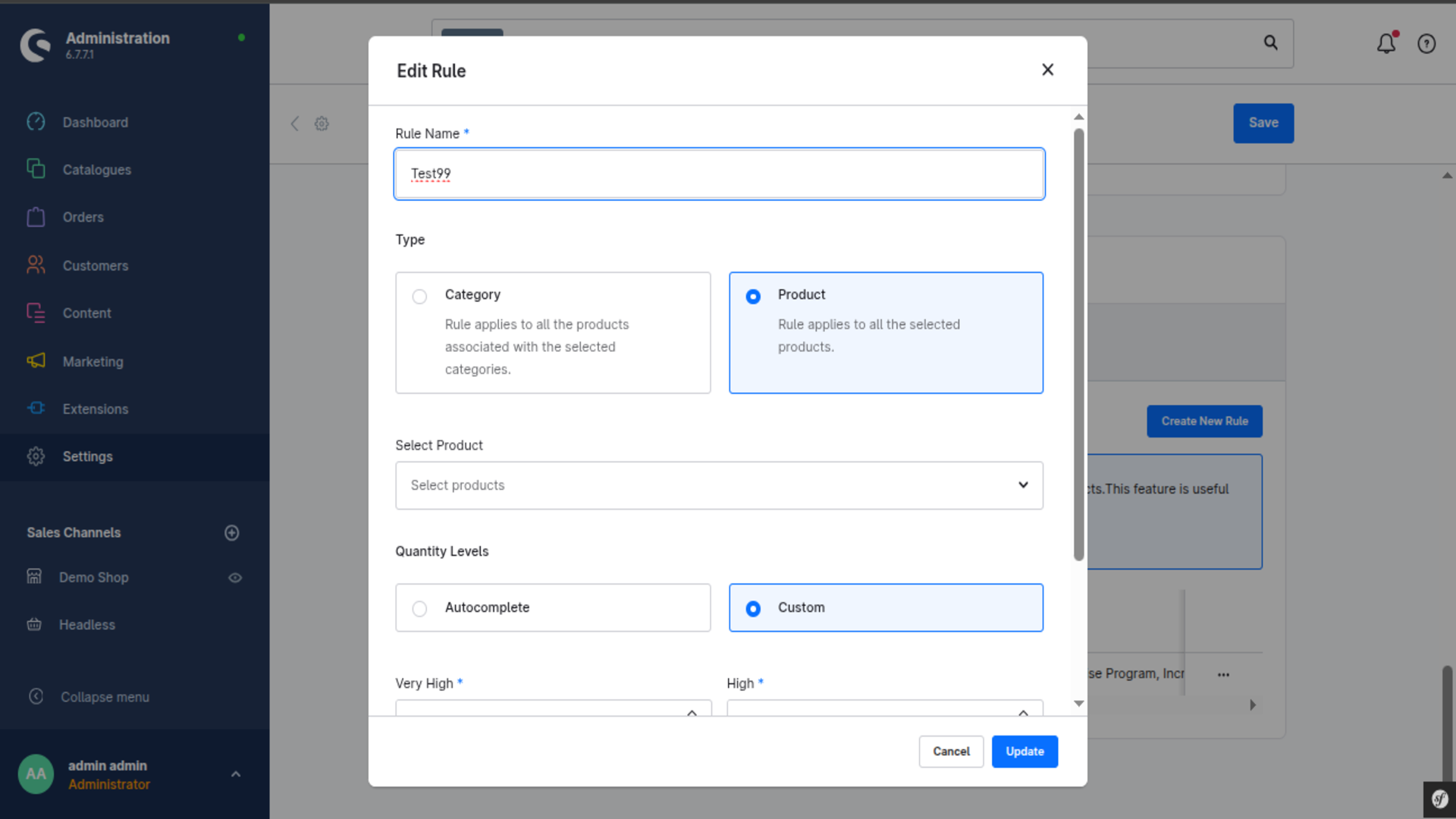Viewport: 1456px width, 819px height.
Task: Click into the Rule Name field
Action: coord(719,174)
